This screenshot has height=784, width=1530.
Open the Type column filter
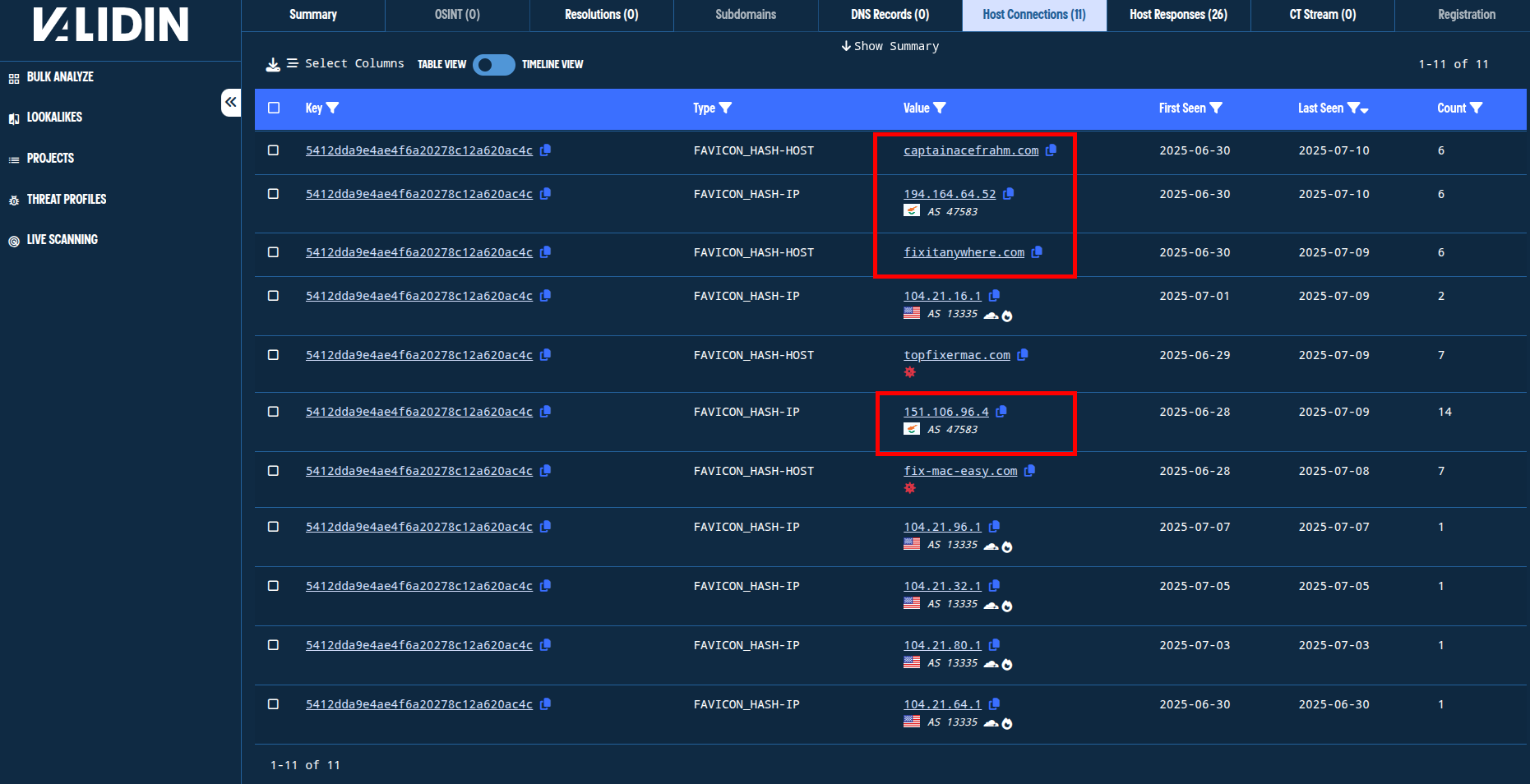(x=725, y=108)
